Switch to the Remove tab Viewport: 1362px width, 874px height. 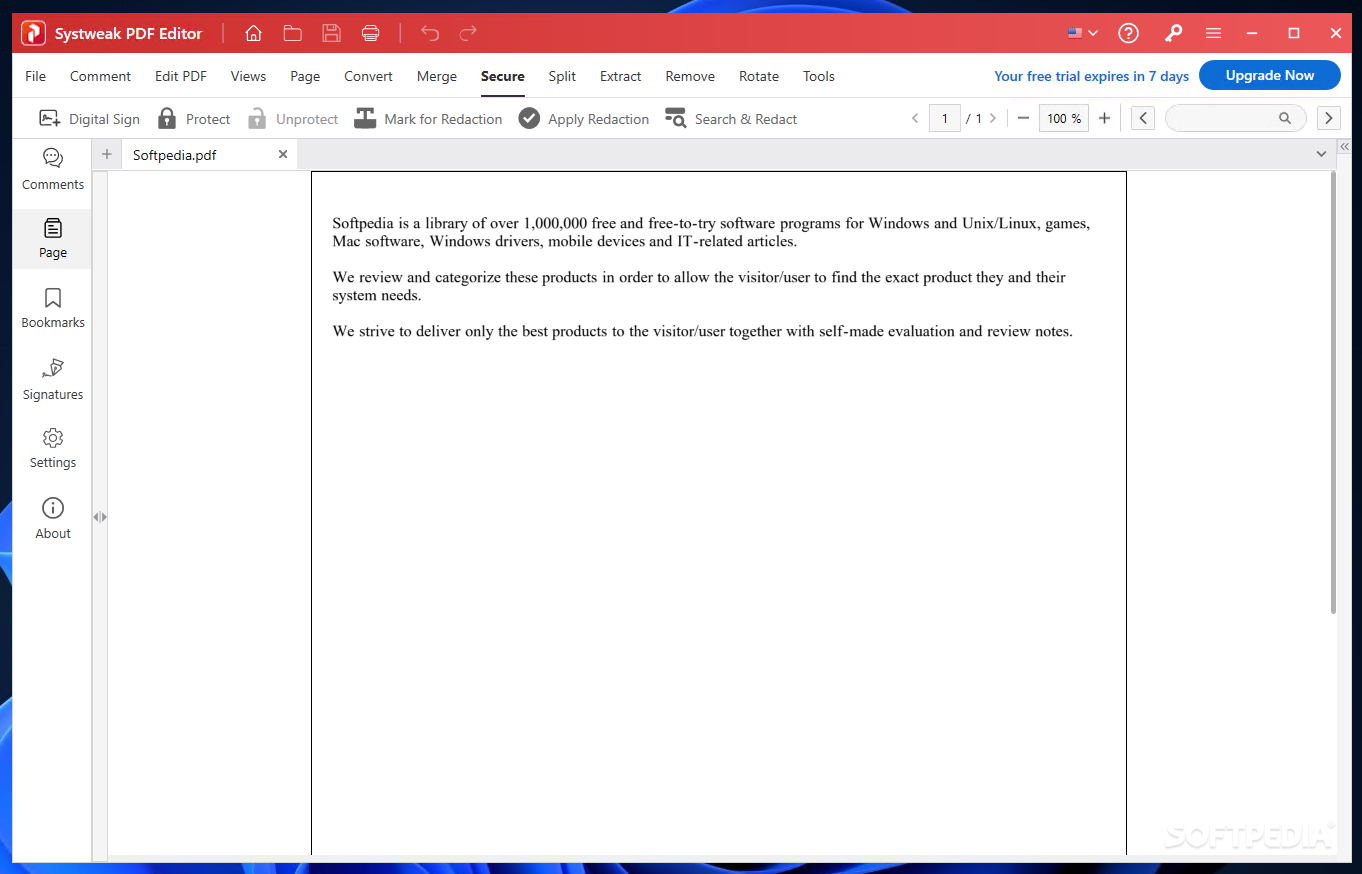[x=690, y=76]
